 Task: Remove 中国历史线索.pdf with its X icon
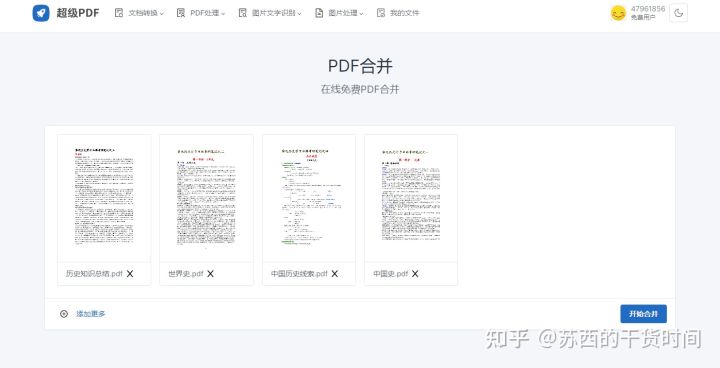pos(335,274)
